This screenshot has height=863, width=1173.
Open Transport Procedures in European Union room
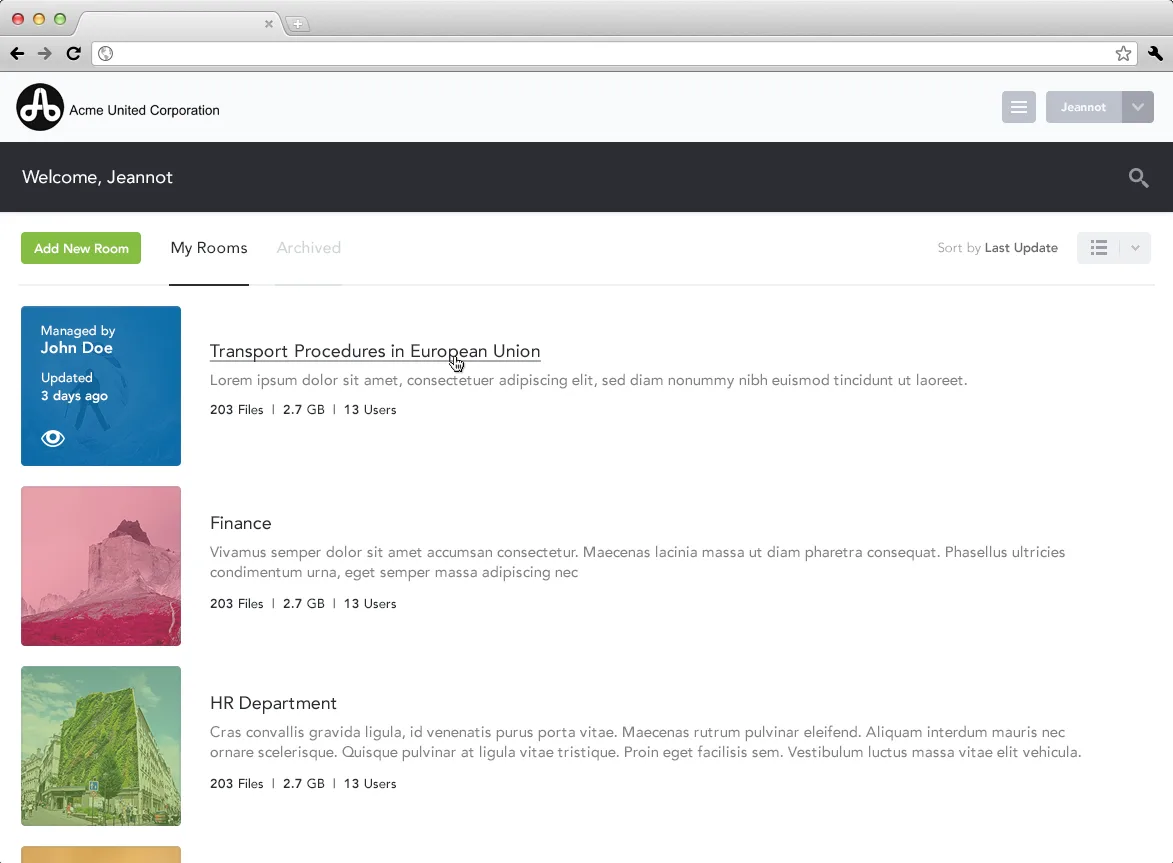tap(375, 351)
